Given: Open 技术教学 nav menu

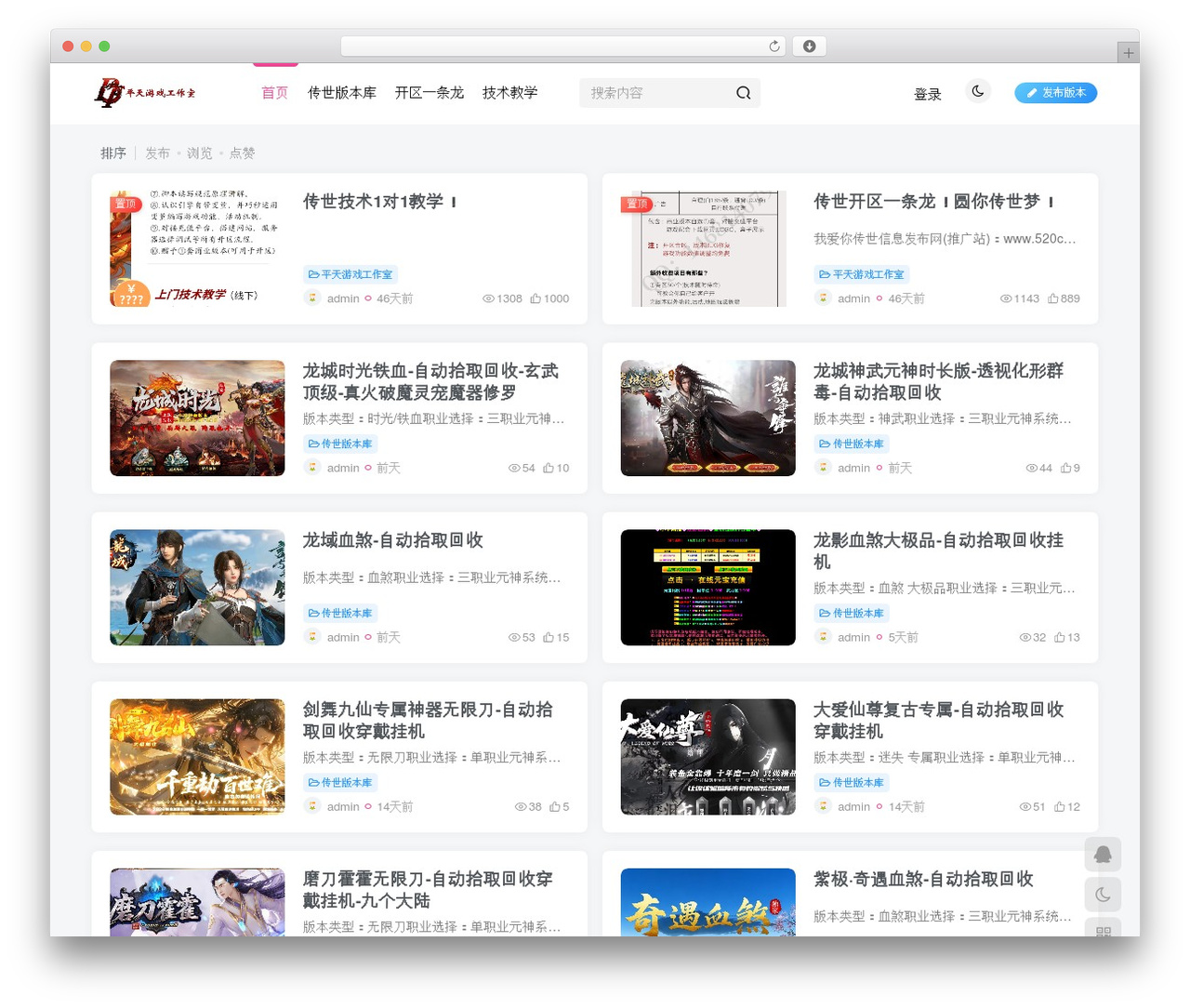Looking at the screenshot, I should 509,93.
